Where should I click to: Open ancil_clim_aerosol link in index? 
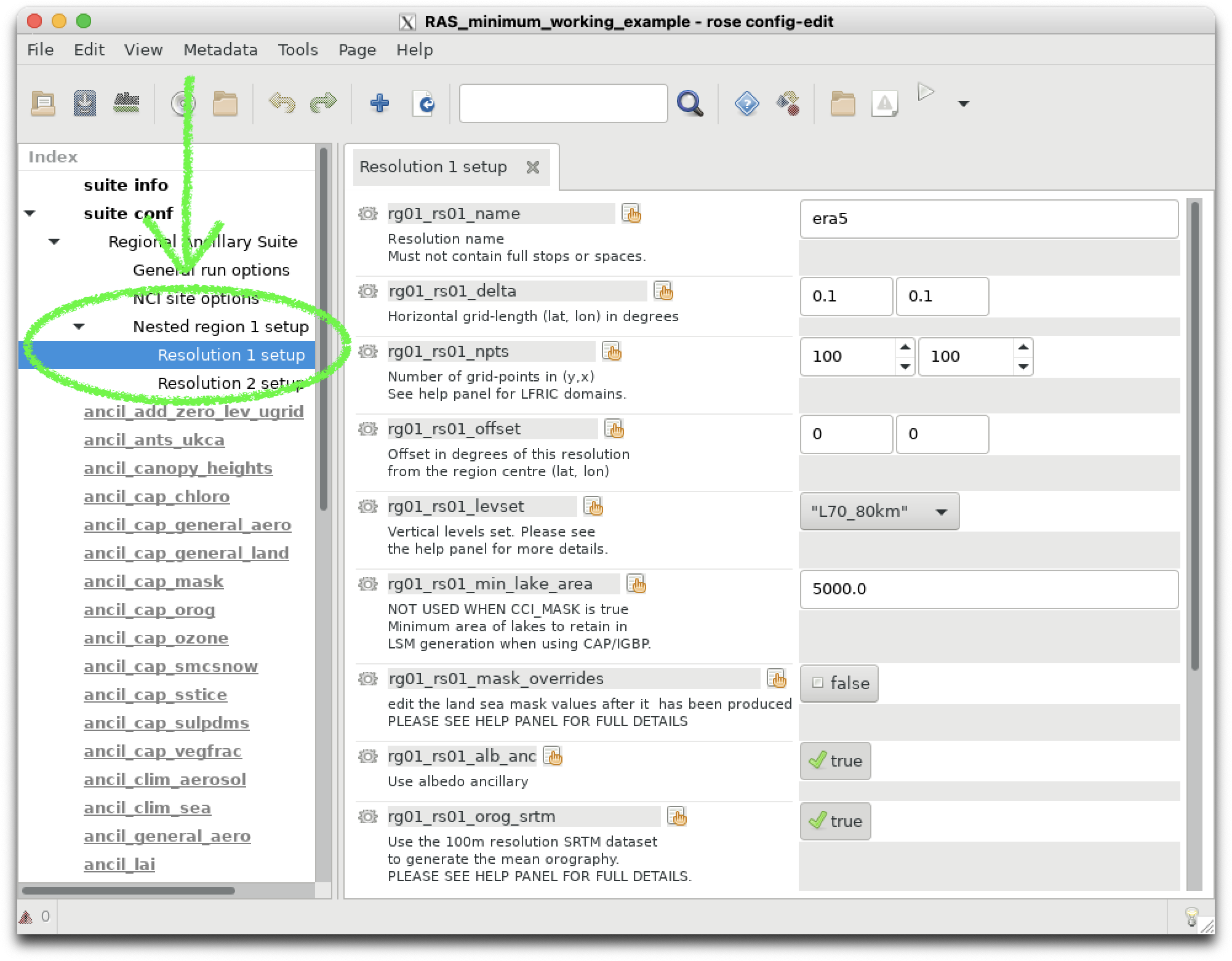[165, 780]
